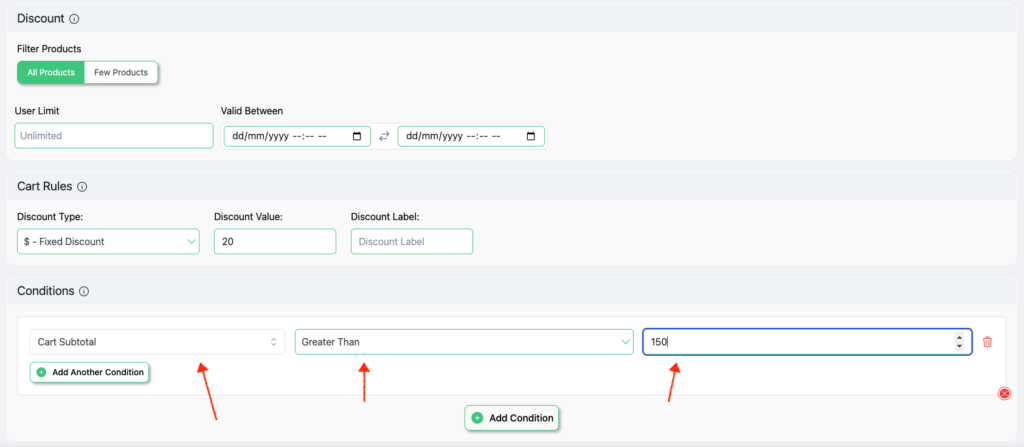
Task: Click the Discount Label: text above the field
Action: pos(384,216)
